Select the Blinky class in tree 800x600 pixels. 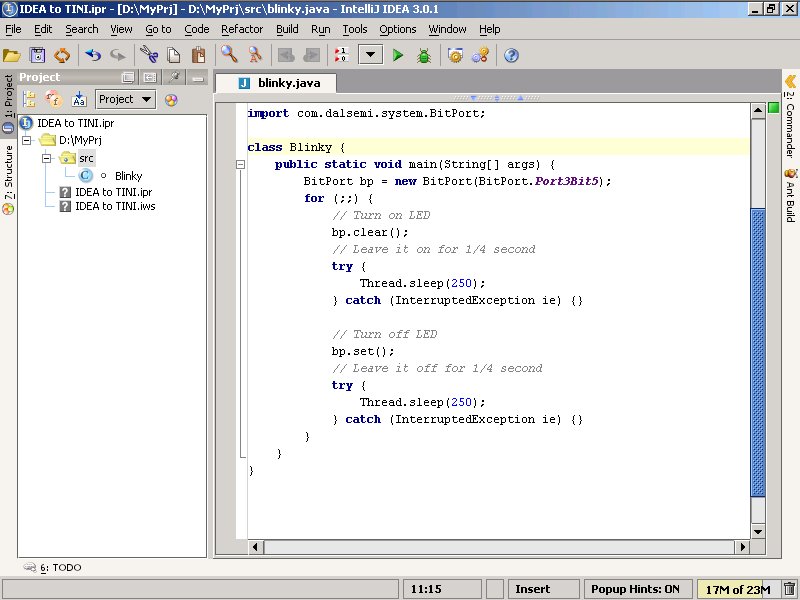click(128, 176)
